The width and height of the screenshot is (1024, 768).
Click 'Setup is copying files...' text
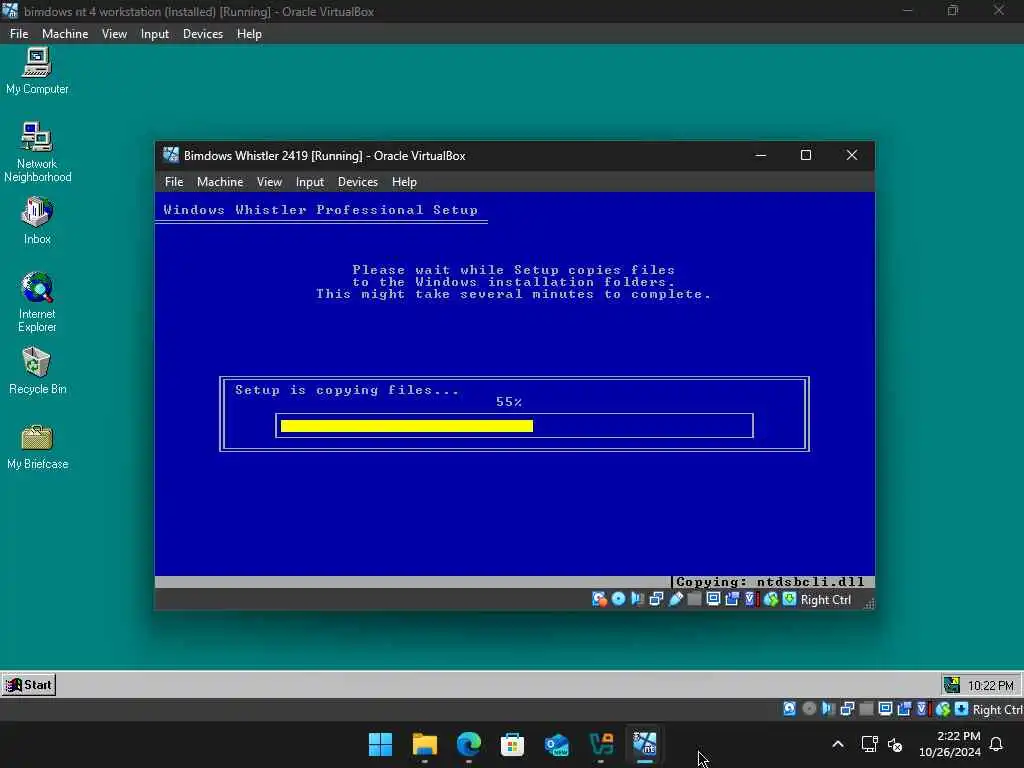tap(347, 390)
